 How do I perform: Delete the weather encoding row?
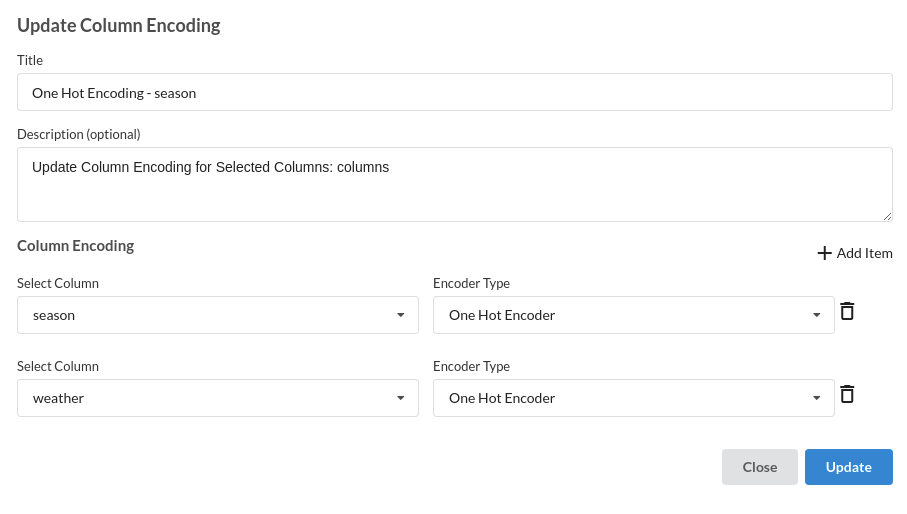click(847, 394)
